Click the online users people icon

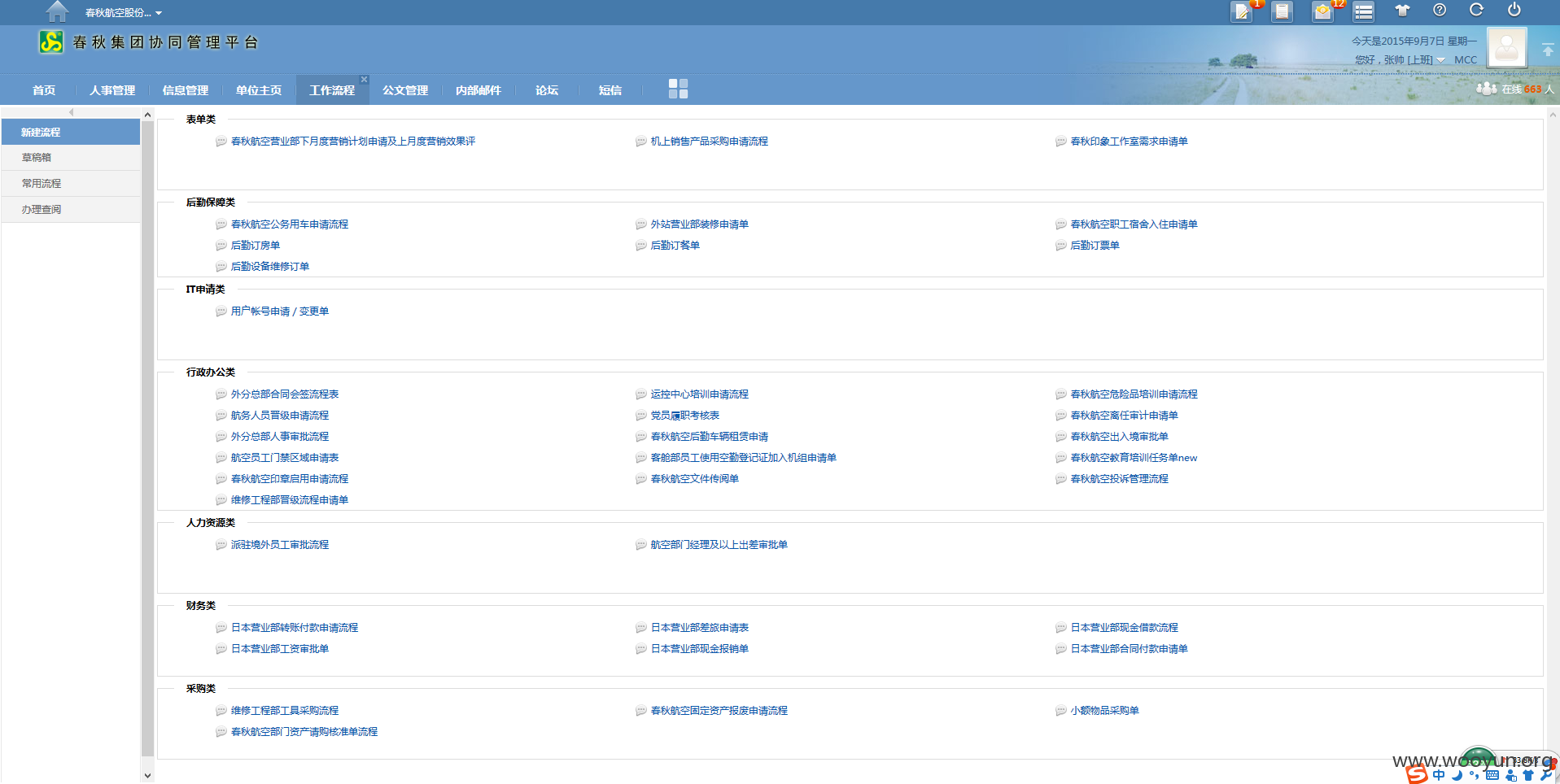pos(1487,89)
